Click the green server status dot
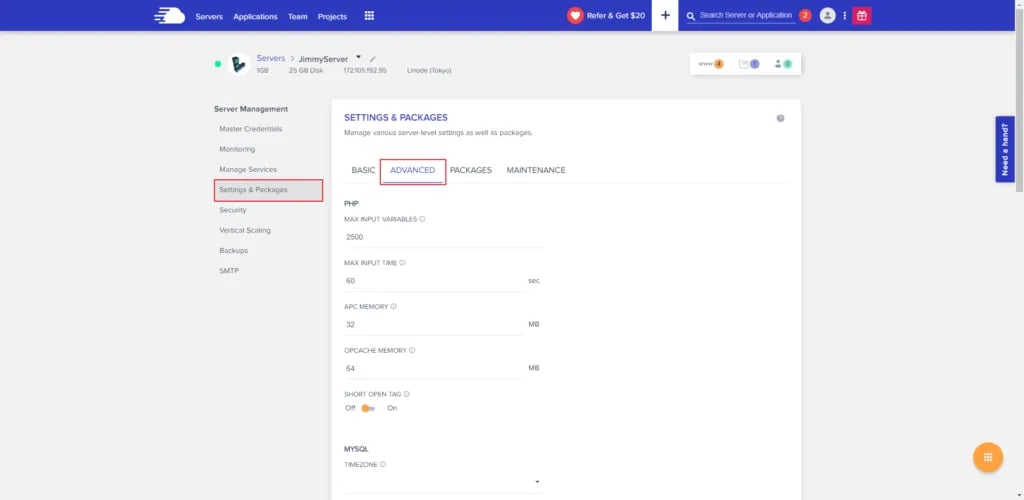This screenshot has height=500, width=1024. coord(218,64)
